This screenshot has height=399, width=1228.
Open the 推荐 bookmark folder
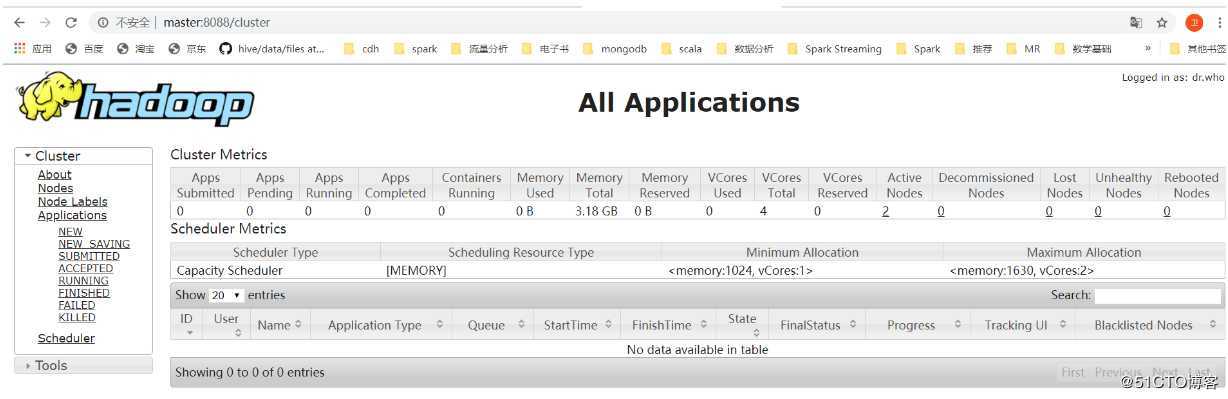pyautogui.click(x=974, y=48)
